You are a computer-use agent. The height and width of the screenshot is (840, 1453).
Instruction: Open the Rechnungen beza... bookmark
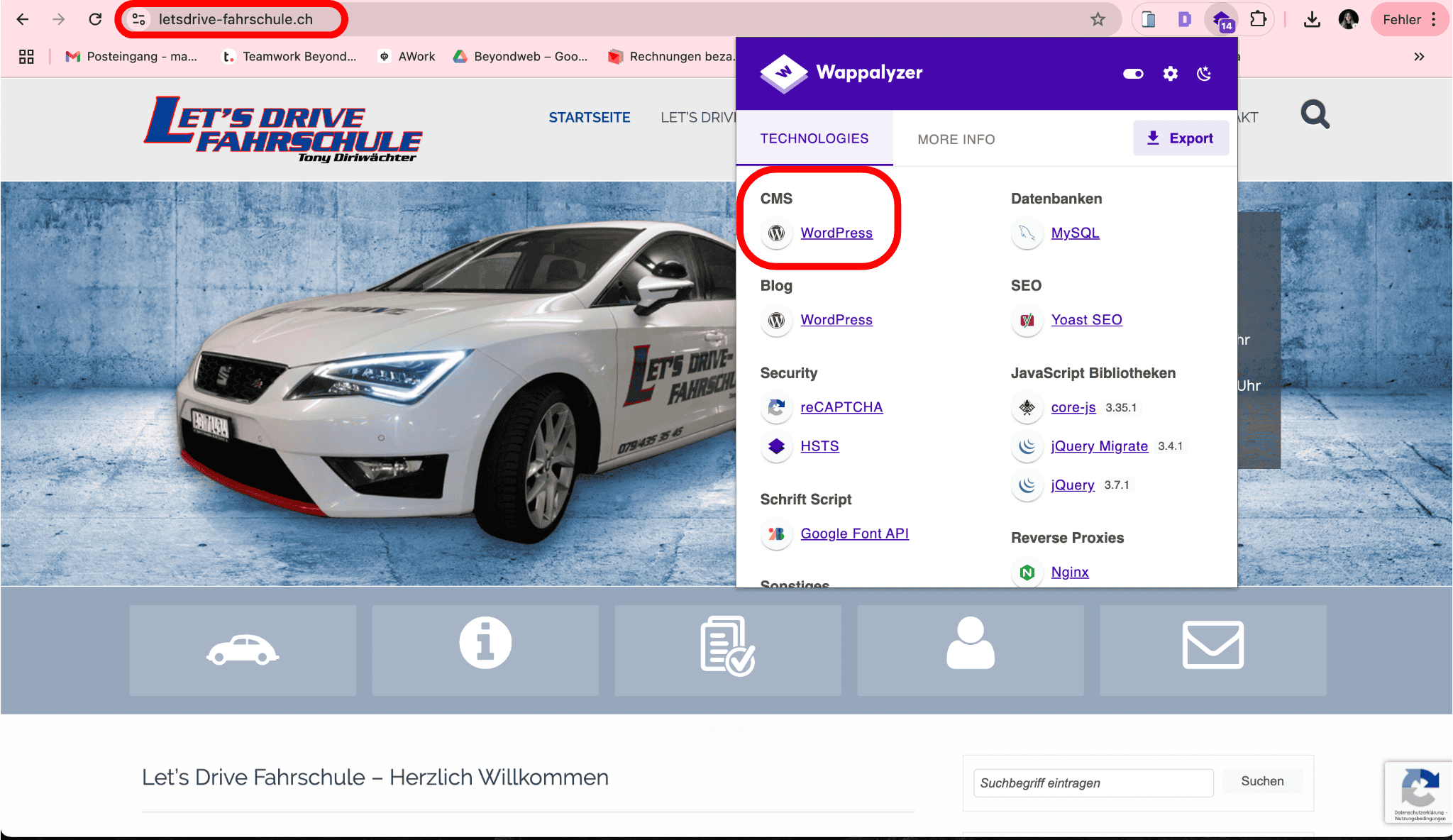(x=671, y=56)
